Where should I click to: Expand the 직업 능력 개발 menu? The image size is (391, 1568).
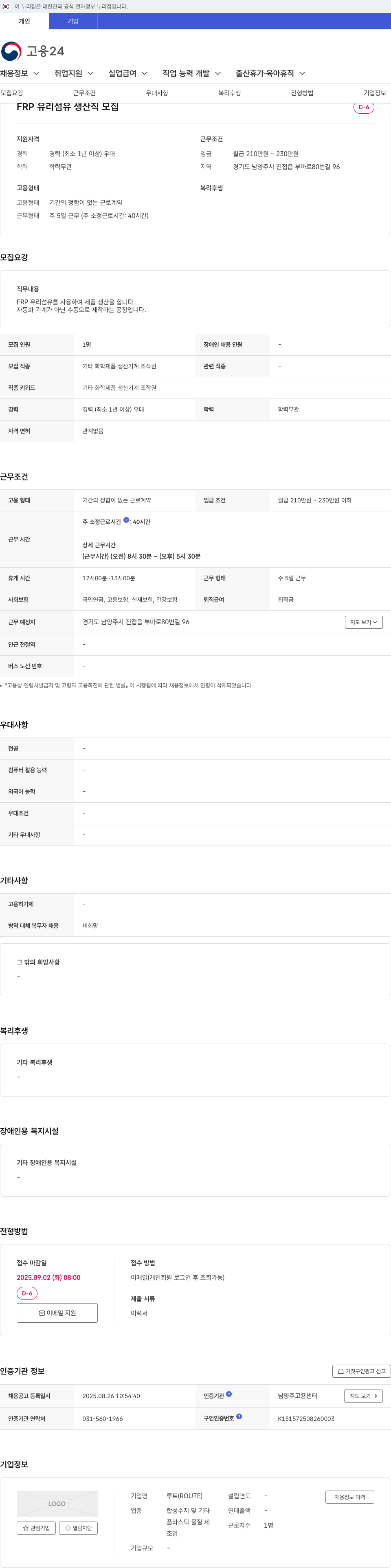(x=192, y=73)
